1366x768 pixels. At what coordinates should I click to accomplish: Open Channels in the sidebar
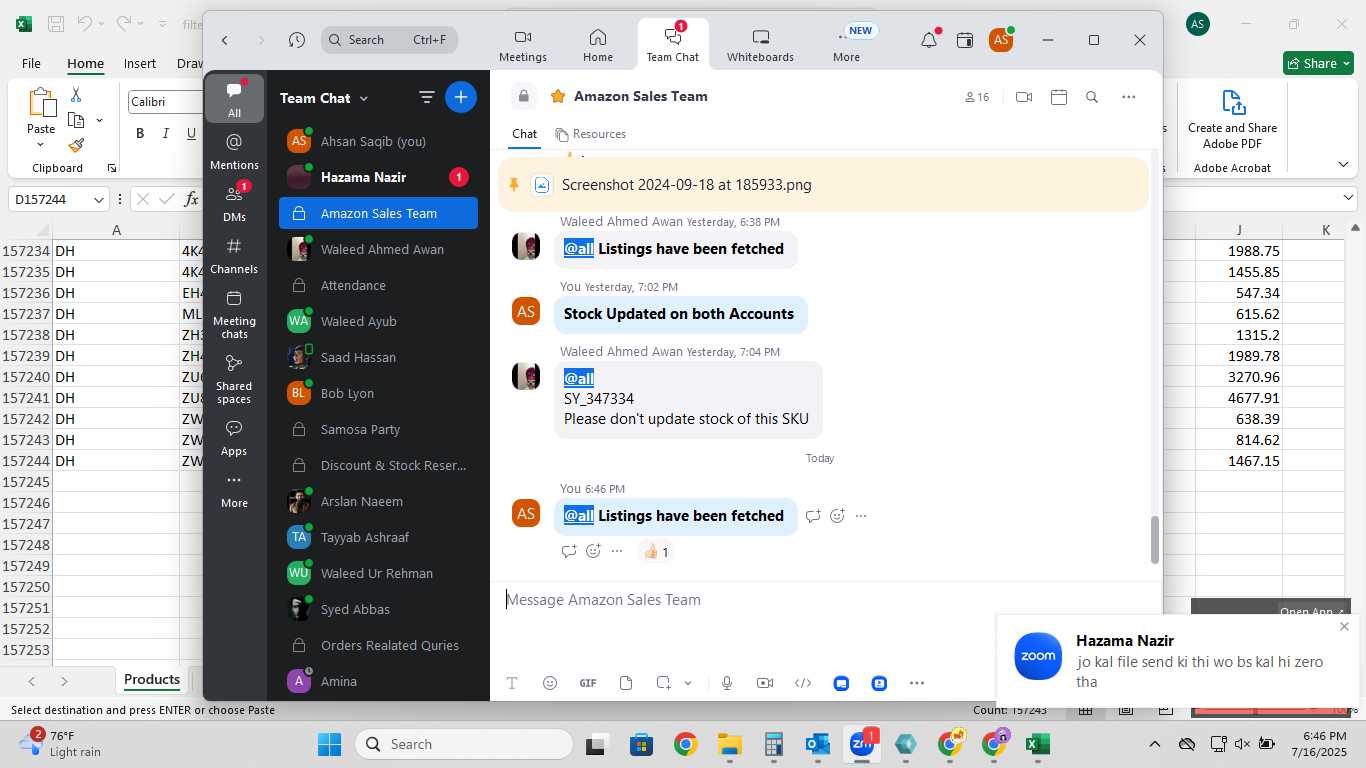coord(234,255)
